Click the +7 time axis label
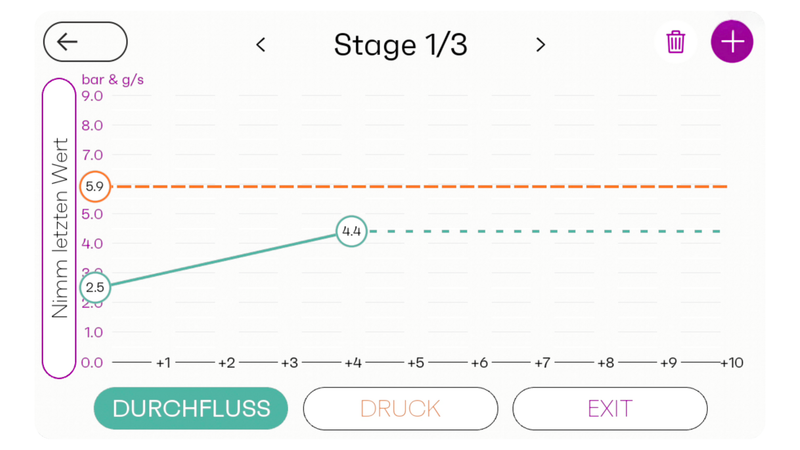This screenshot has width=800, height=450. coord(542,362)
